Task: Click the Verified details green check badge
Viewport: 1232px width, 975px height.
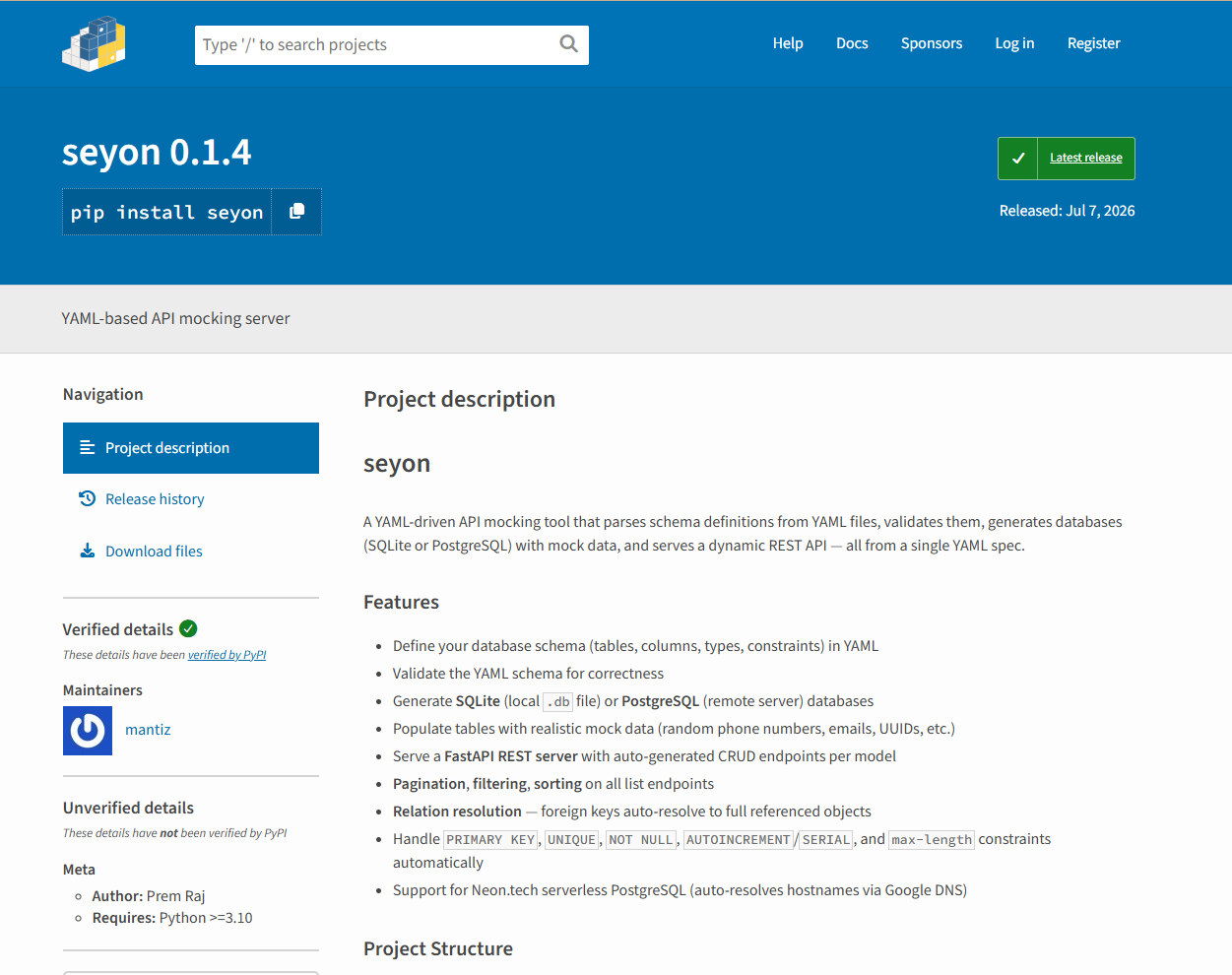Action: pyautogui.click(x=188, y=628)
